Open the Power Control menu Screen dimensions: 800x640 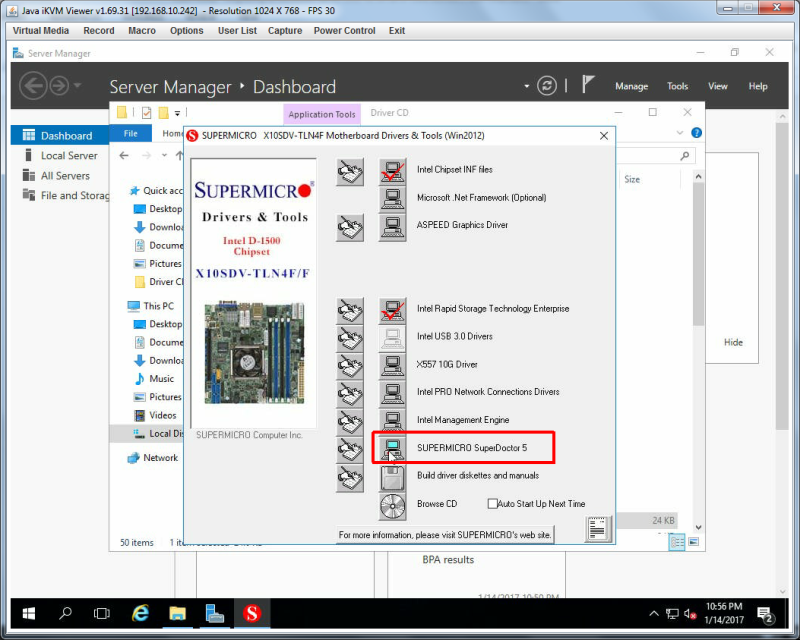click(x=344, y=31)
